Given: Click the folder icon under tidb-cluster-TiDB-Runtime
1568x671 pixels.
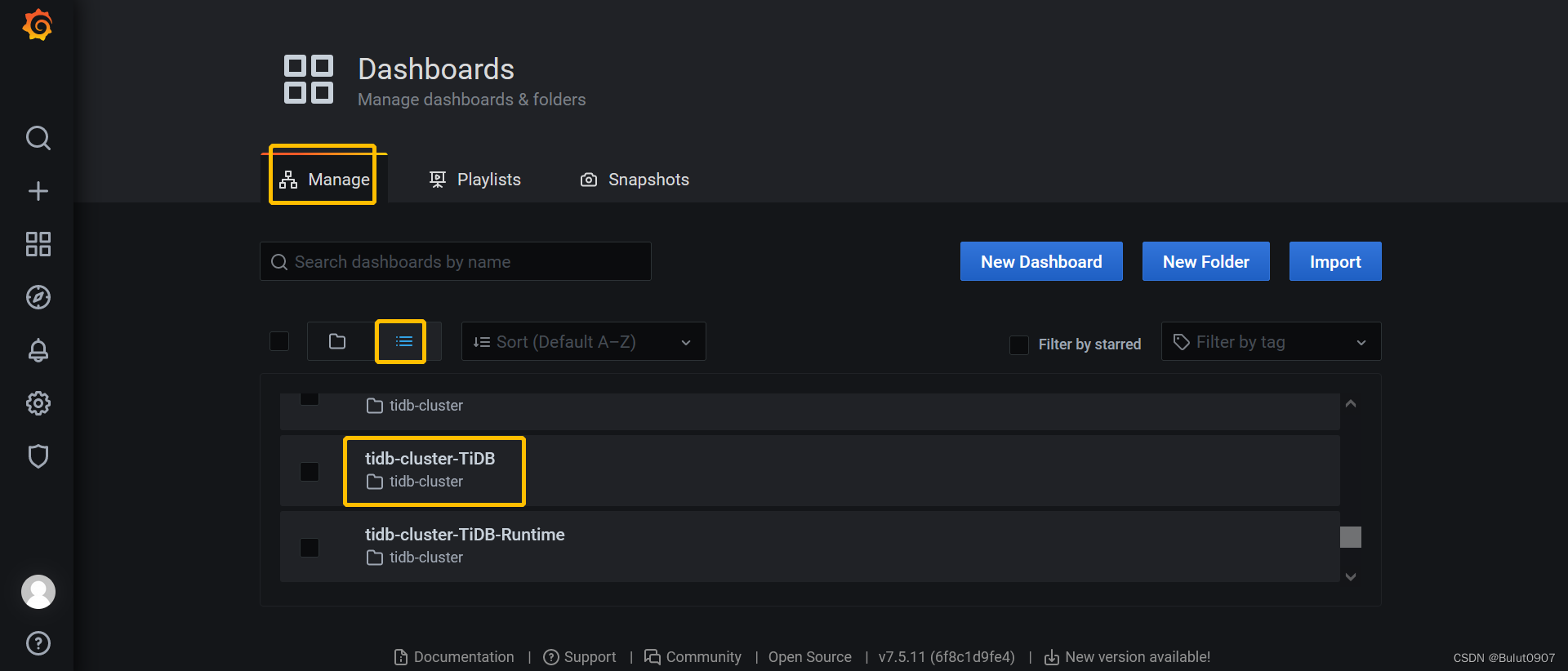Looking at the screenshot, I should (375, 558).
